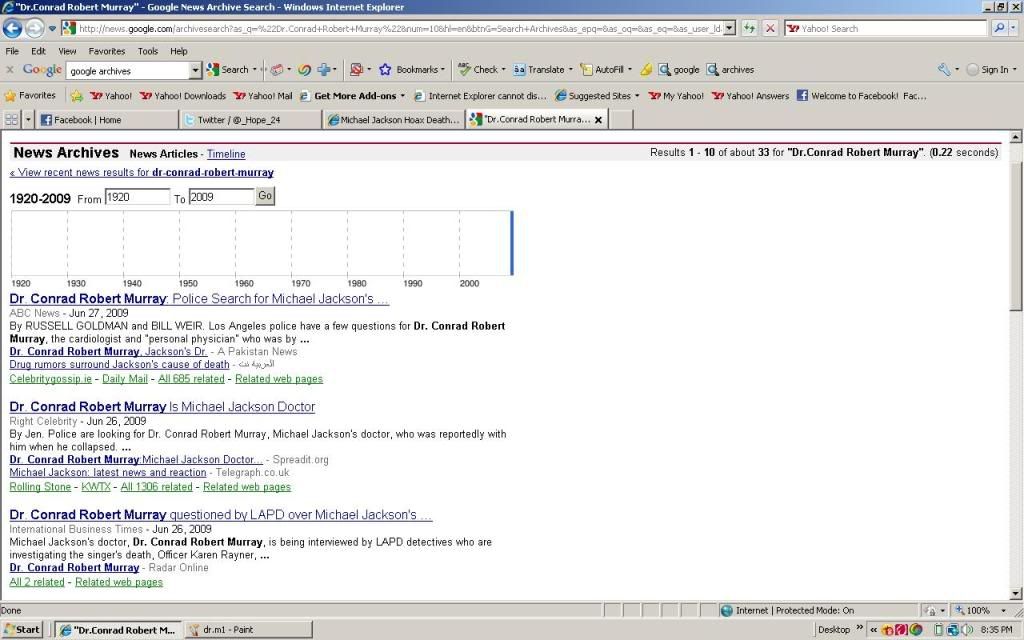The image size is (1024, 640).
Task: Open the Recent Pages dropdown arrow
Action: [x=52, y=29]
